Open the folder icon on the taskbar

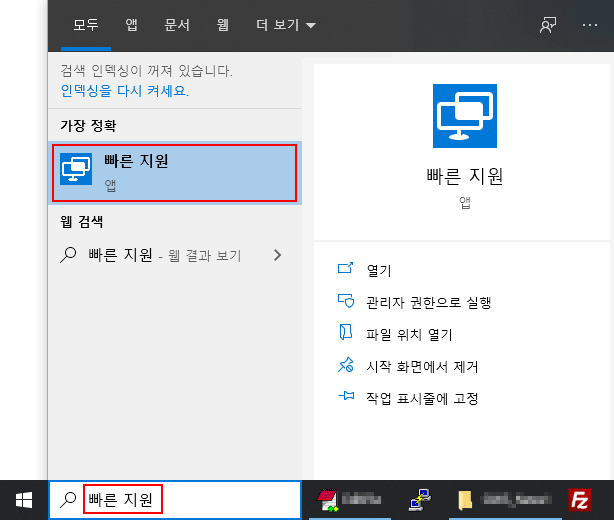[465, 500]
